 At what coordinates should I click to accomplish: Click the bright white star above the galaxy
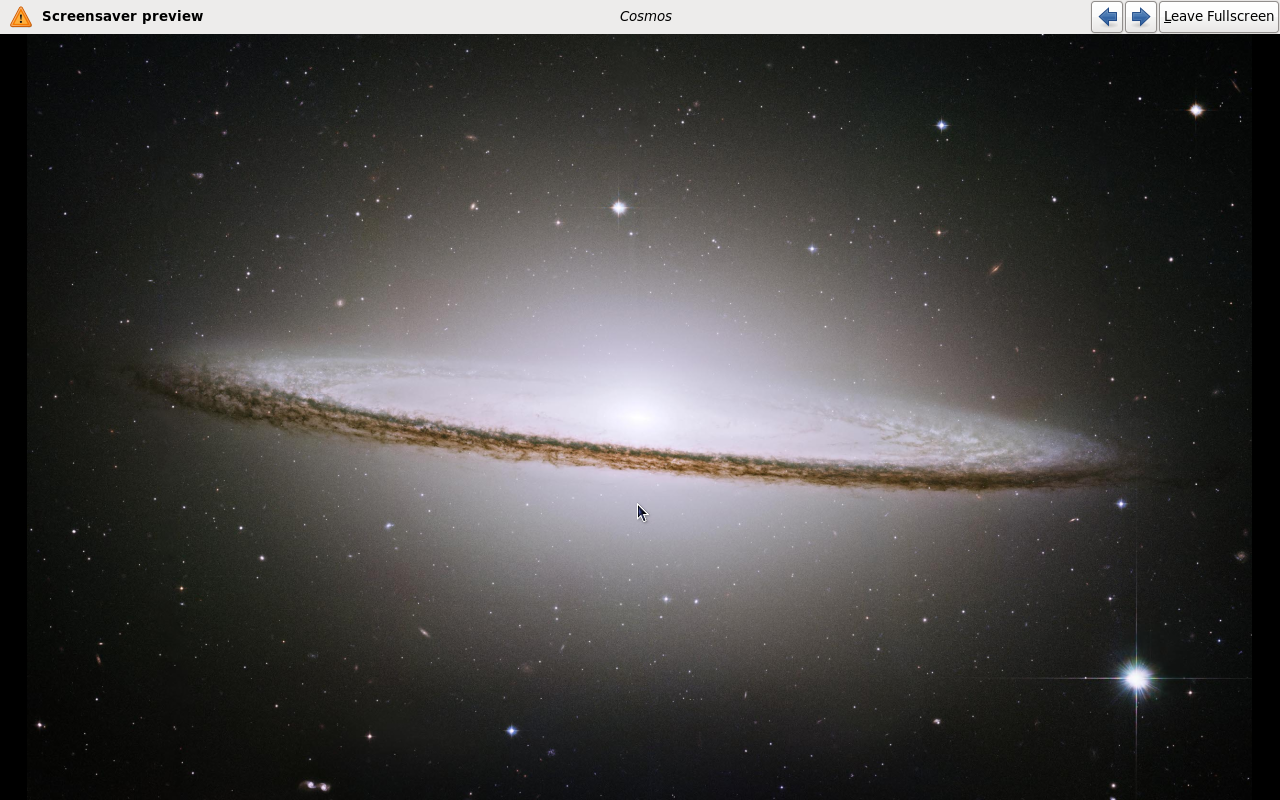coord(619,208)
